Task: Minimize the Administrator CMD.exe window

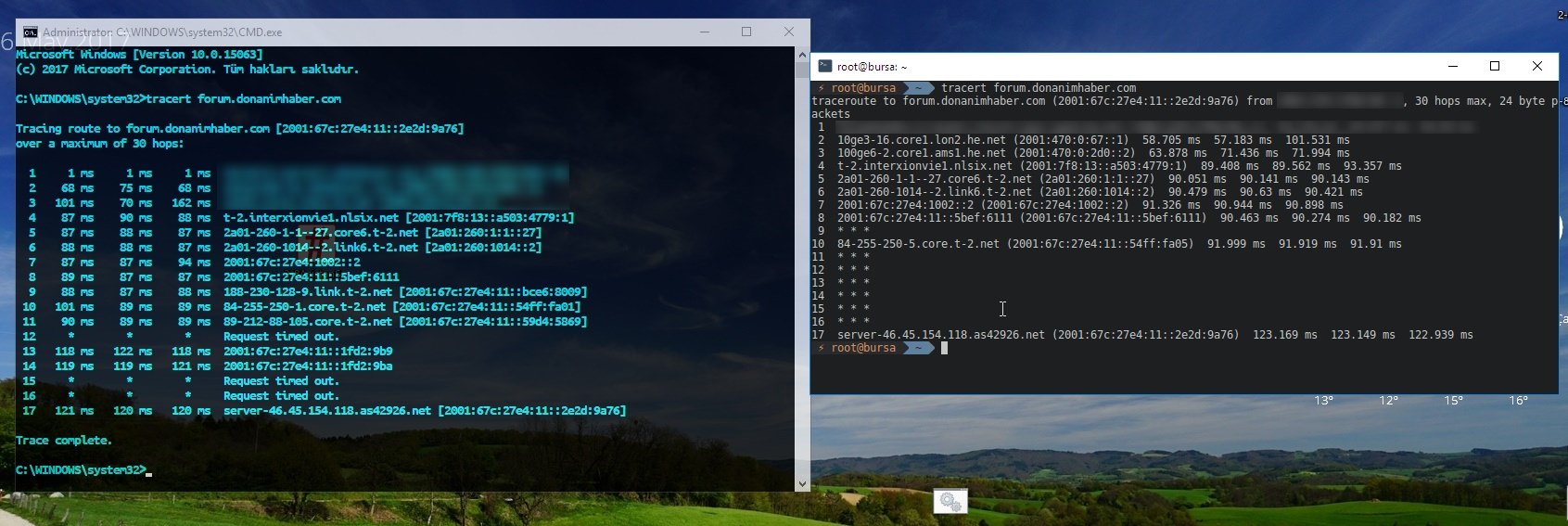Action: point(706,32)
